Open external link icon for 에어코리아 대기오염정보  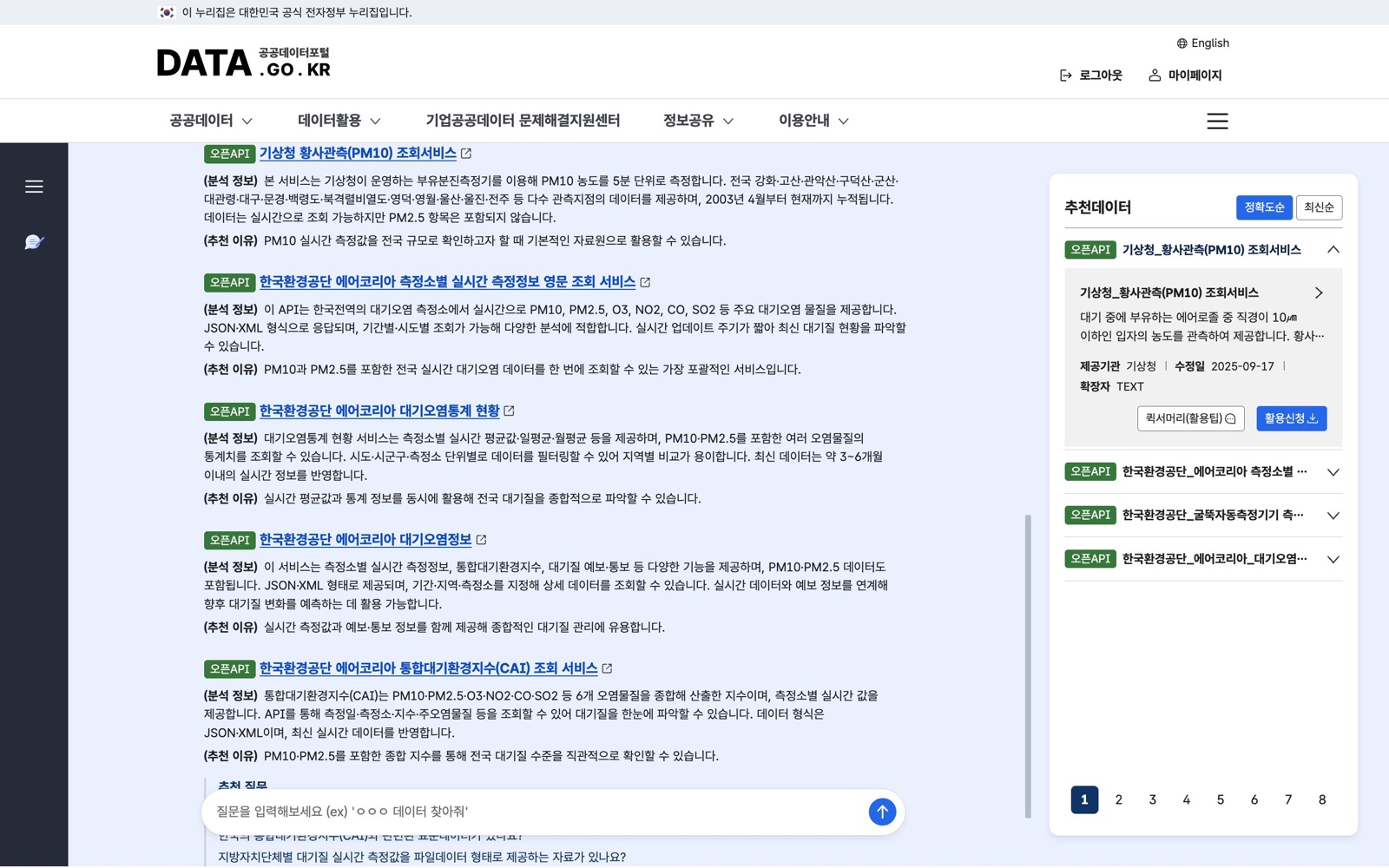point(481,540)
